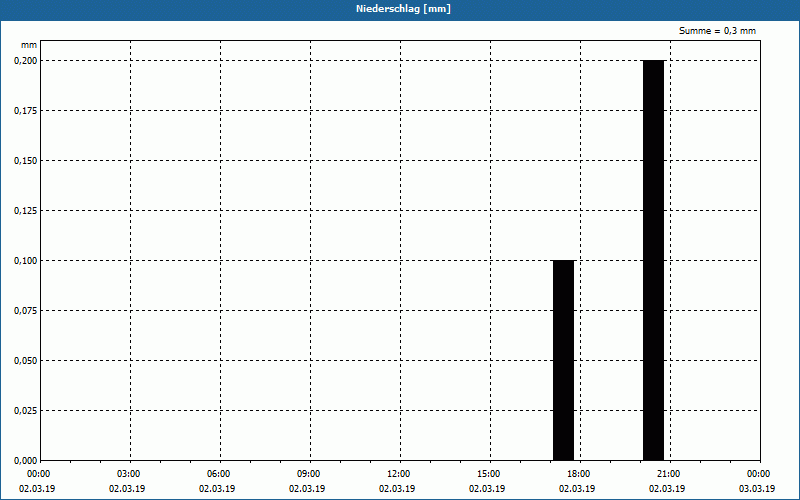Click the 15:00 time axis label
Viewport: 800px width, 500px height.
pyautogui.click(x=490, y=474)
